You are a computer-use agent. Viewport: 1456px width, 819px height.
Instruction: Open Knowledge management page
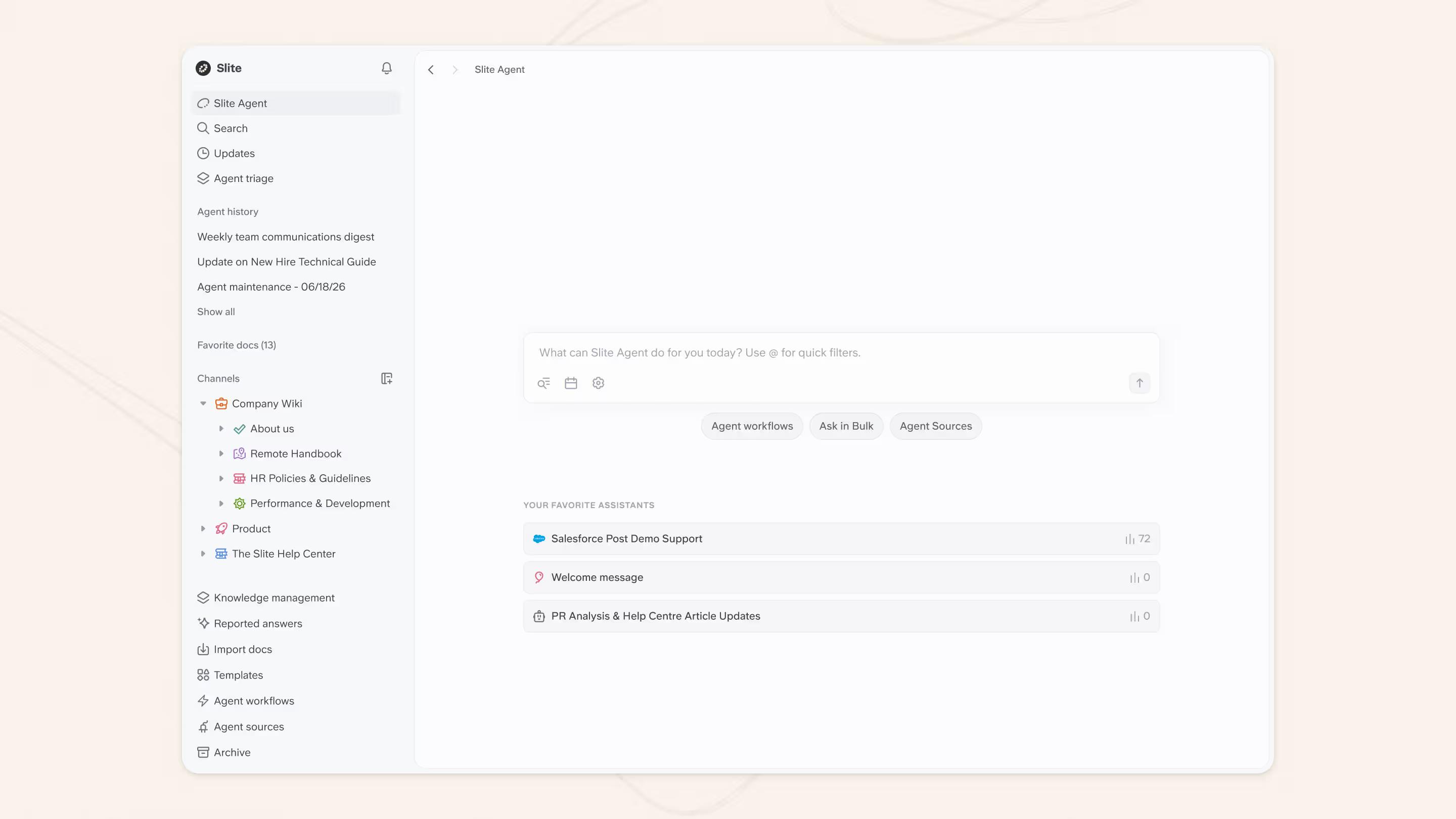296,598
